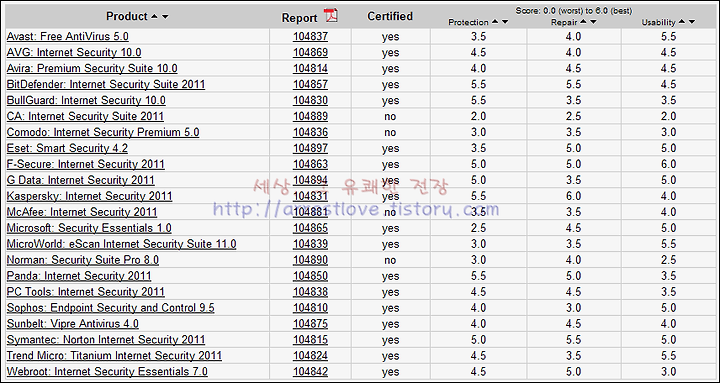Sort Usability scores ascending arrow
720x383 pixels.
pos(682,22)
